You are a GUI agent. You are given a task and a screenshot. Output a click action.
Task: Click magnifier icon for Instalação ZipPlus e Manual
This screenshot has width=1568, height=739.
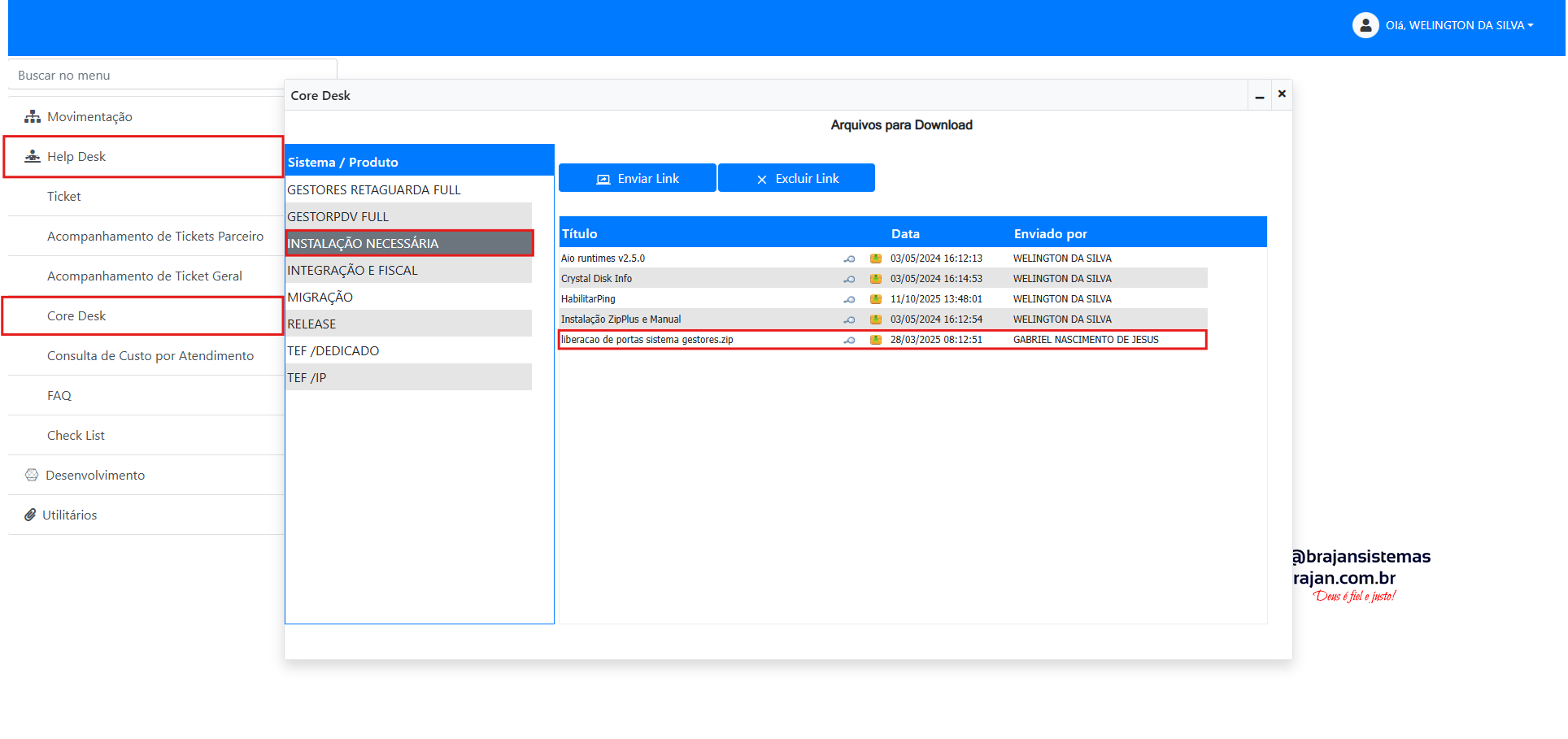[x=849, y=320]
